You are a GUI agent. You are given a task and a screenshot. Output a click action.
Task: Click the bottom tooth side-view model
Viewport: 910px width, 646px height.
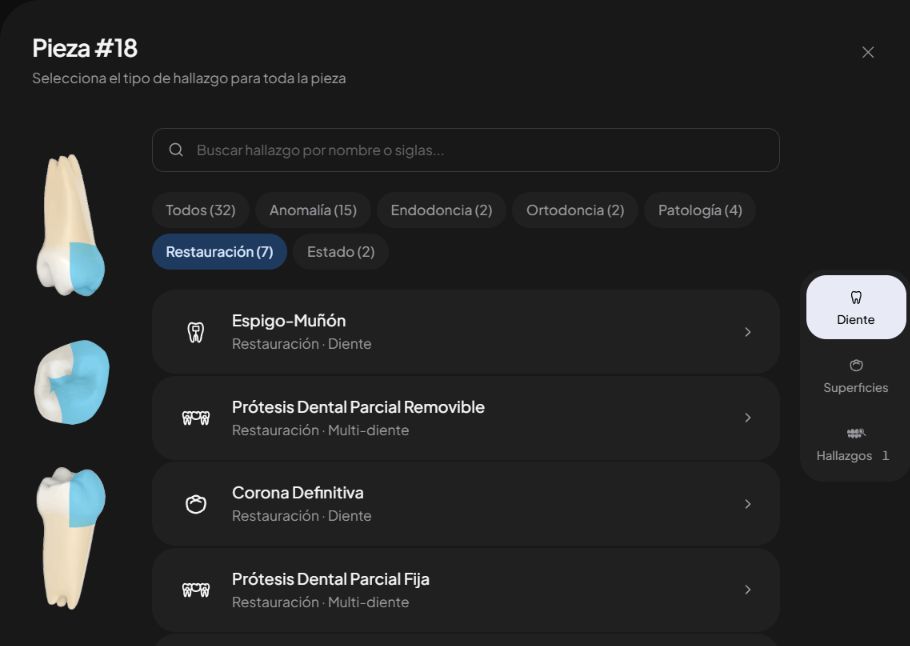[x=71, y=538]
